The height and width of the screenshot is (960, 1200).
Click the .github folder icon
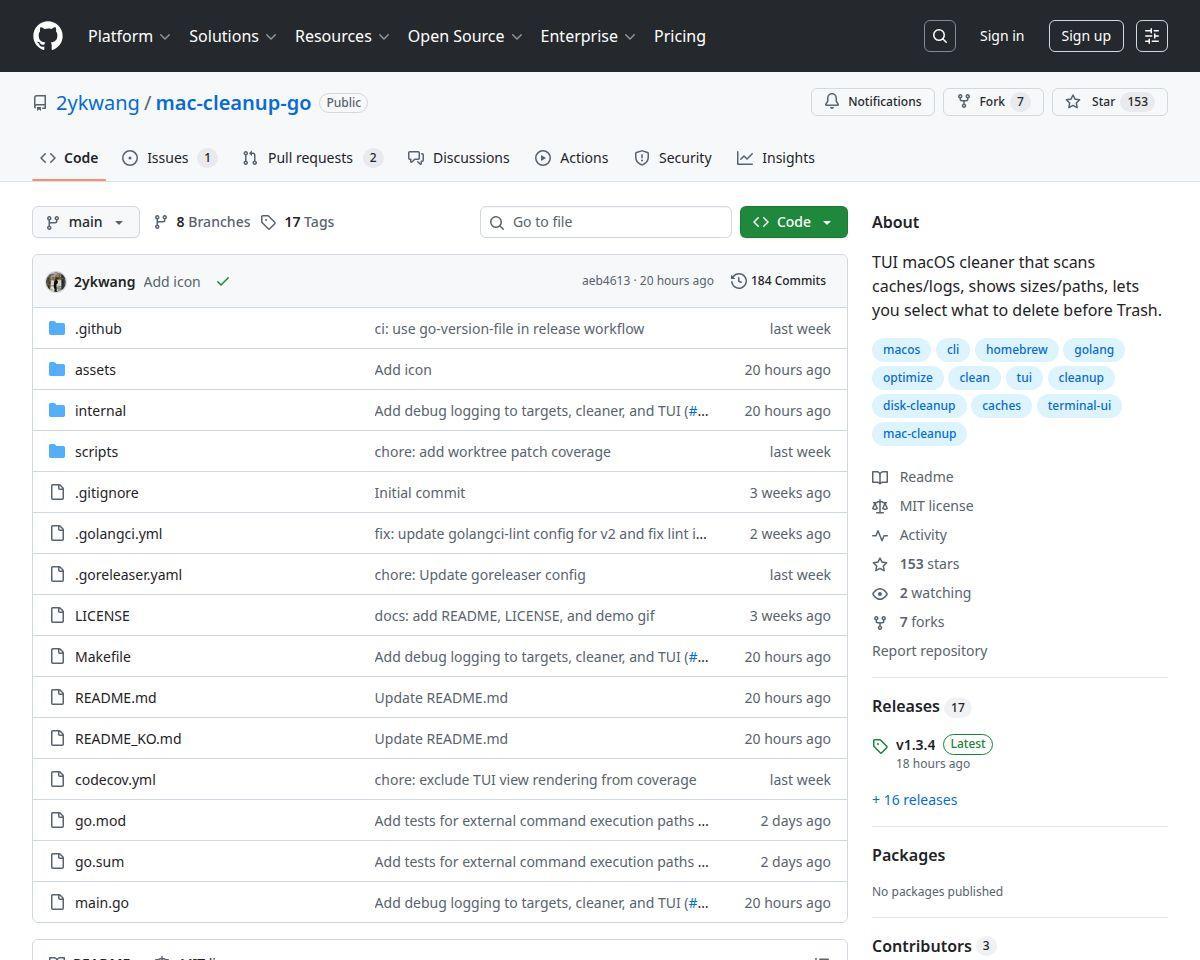click(x=57, y=328)
